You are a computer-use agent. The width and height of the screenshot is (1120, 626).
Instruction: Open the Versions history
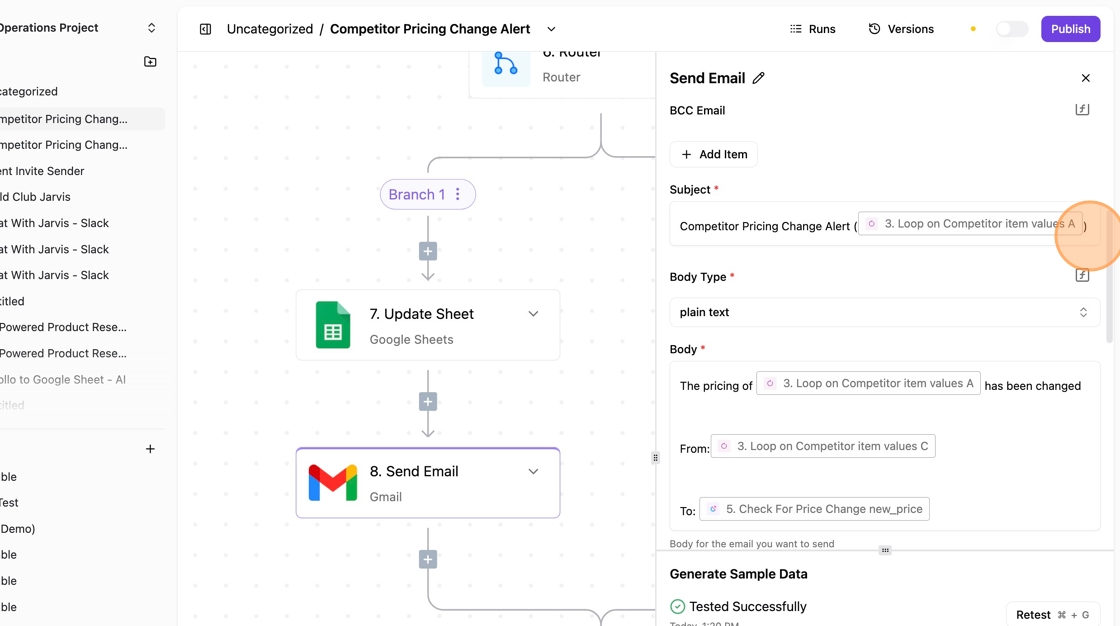[x=900, y=29]
